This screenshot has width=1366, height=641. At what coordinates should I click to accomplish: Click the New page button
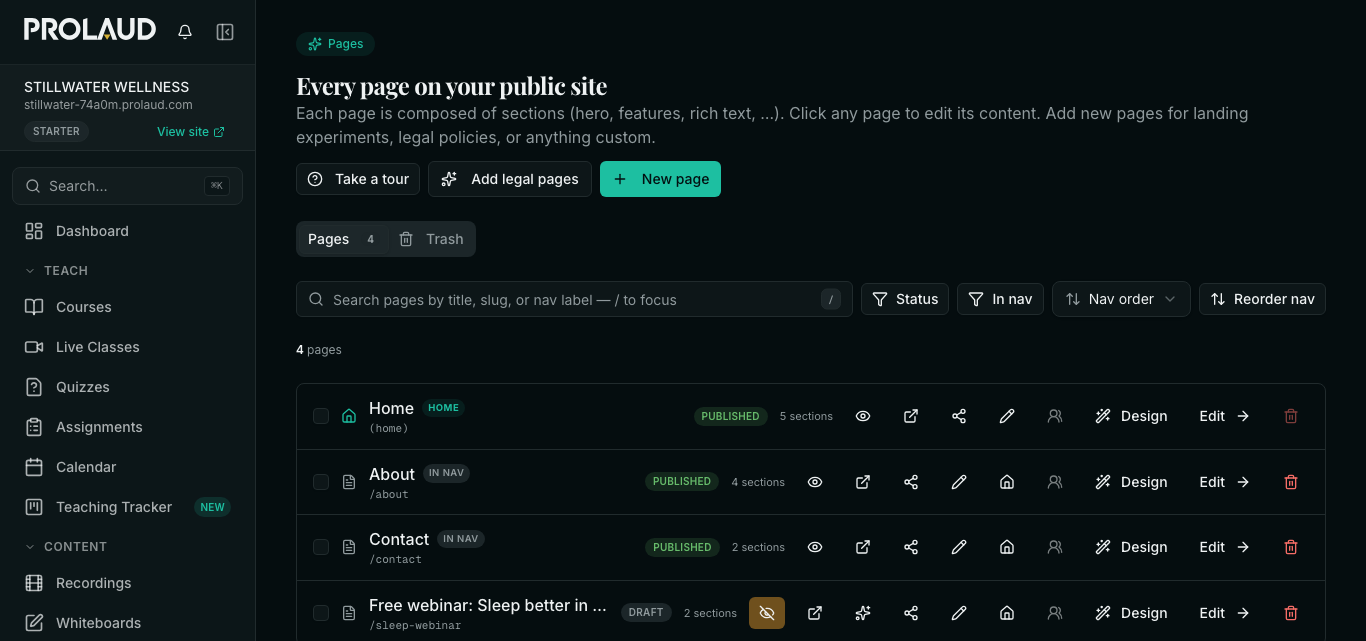click(x=660, y=179)
